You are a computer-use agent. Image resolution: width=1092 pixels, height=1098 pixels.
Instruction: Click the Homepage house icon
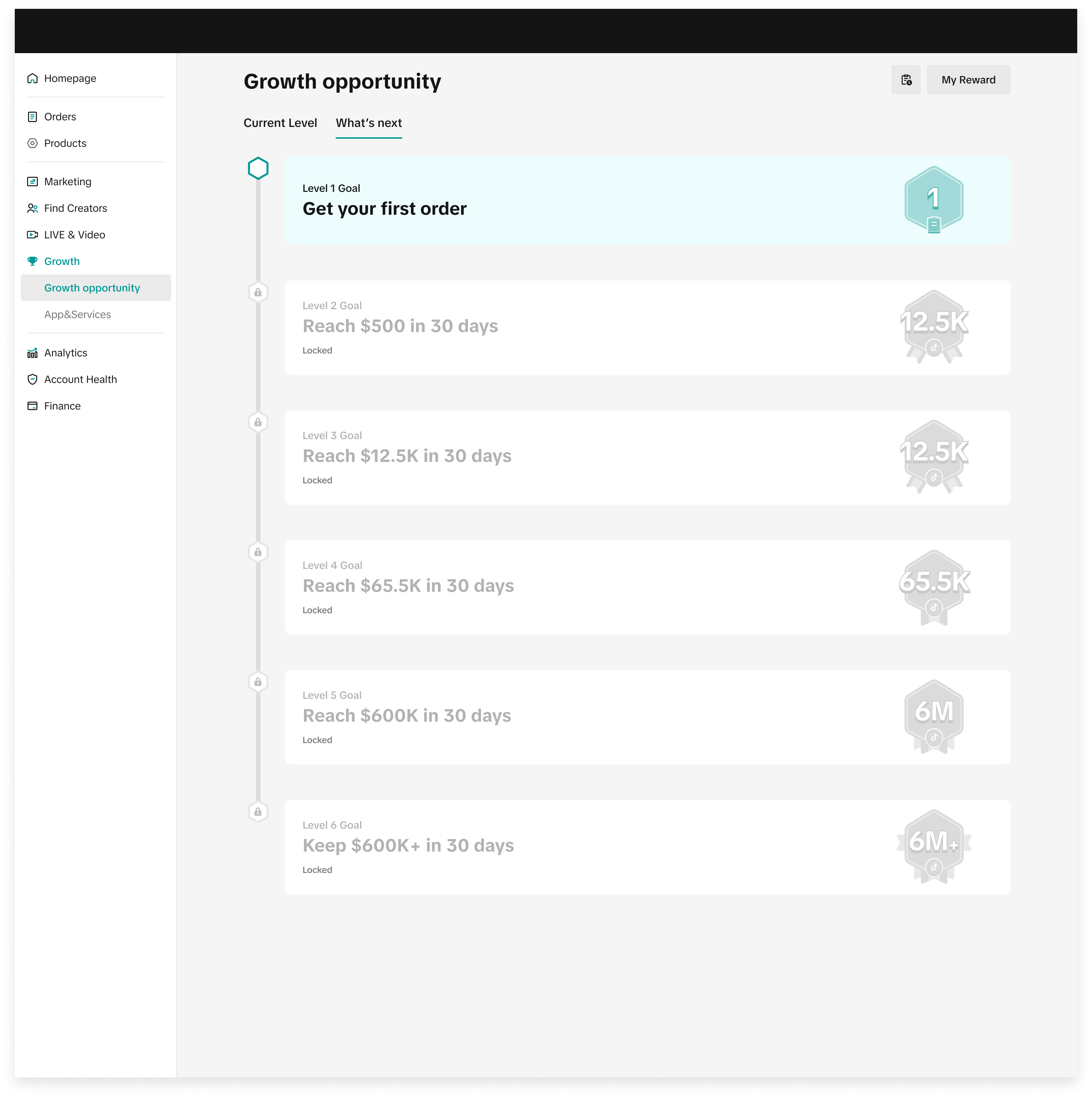[32, 79]
